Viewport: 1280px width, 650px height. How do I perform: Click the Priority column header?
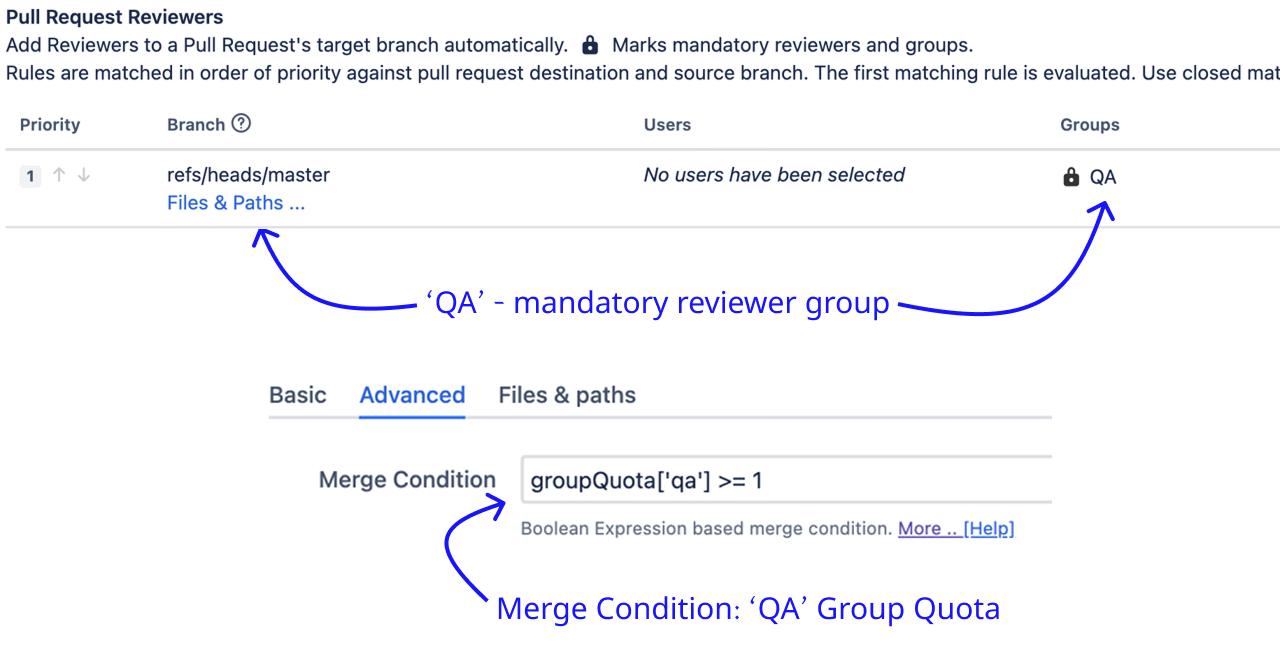point(50,125)
